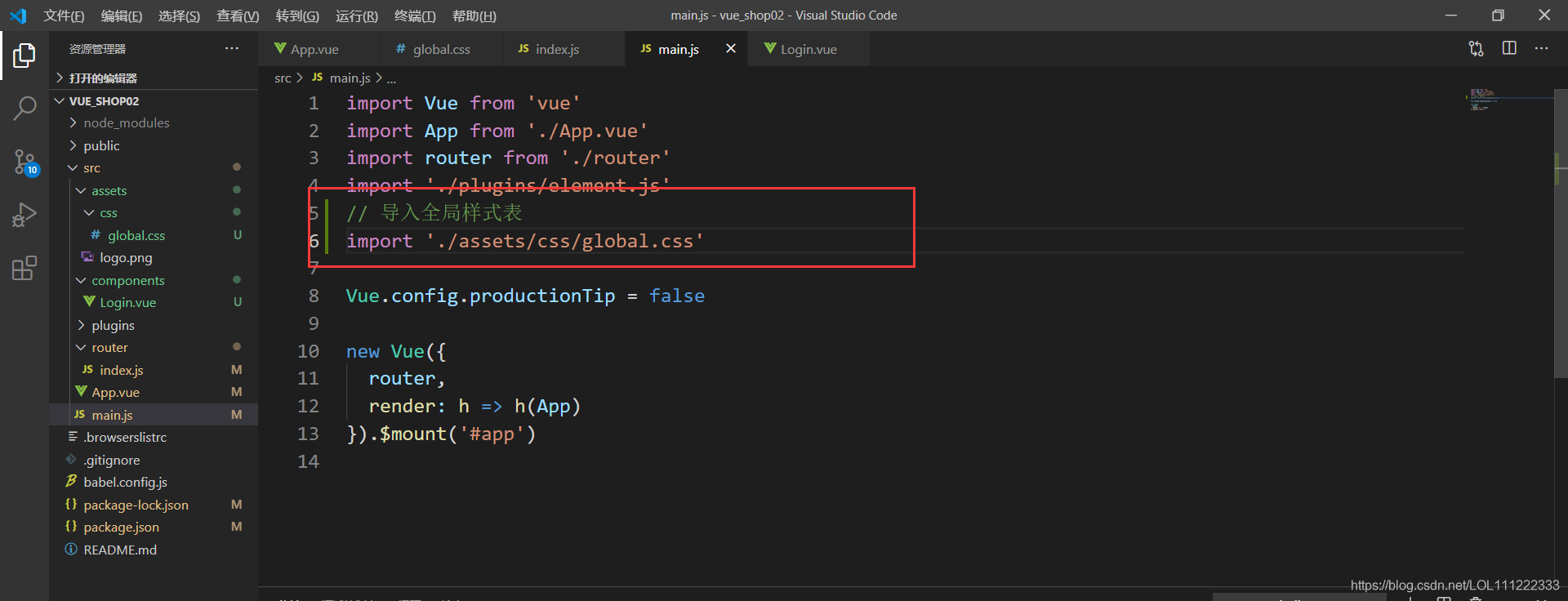
Task: Open the Extensions view
Action: 24,268
